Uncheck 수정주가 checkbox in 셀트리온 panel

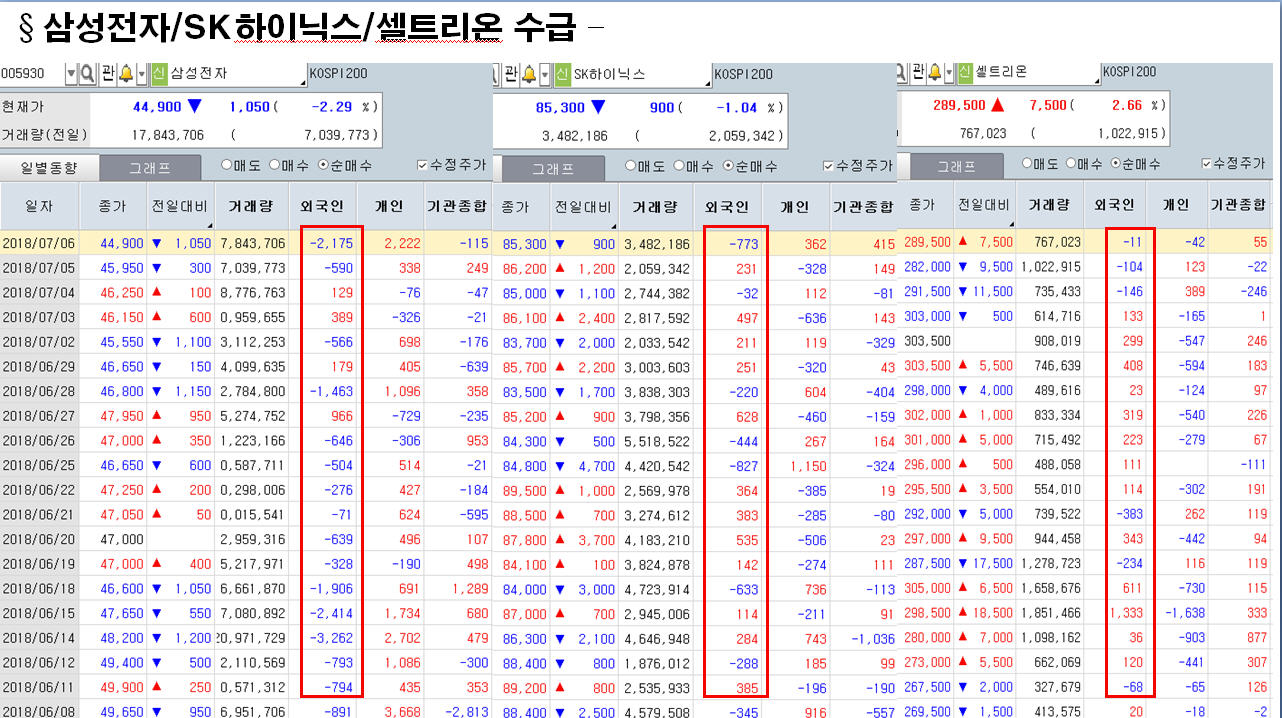[x=1207, y=163]
